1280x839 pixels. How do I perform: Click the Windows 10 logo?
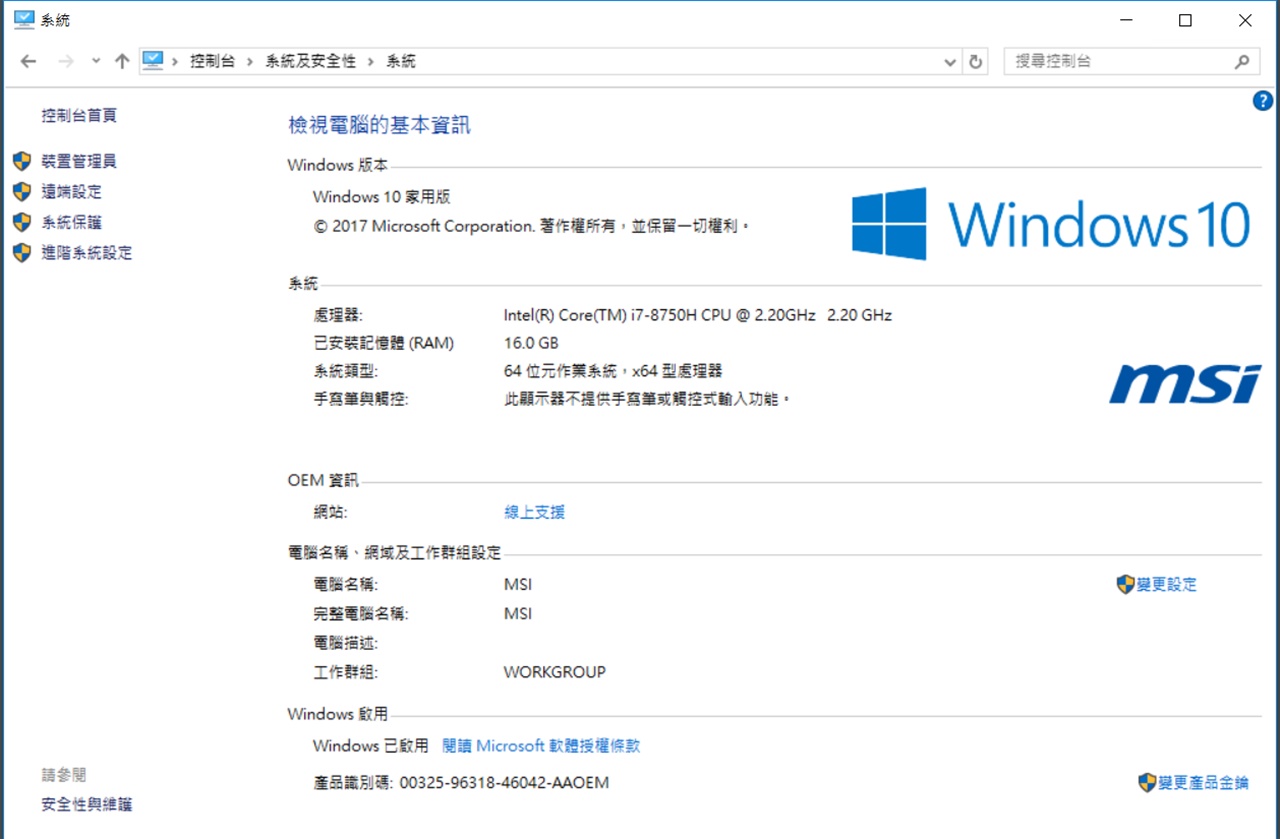point(1051,223)
